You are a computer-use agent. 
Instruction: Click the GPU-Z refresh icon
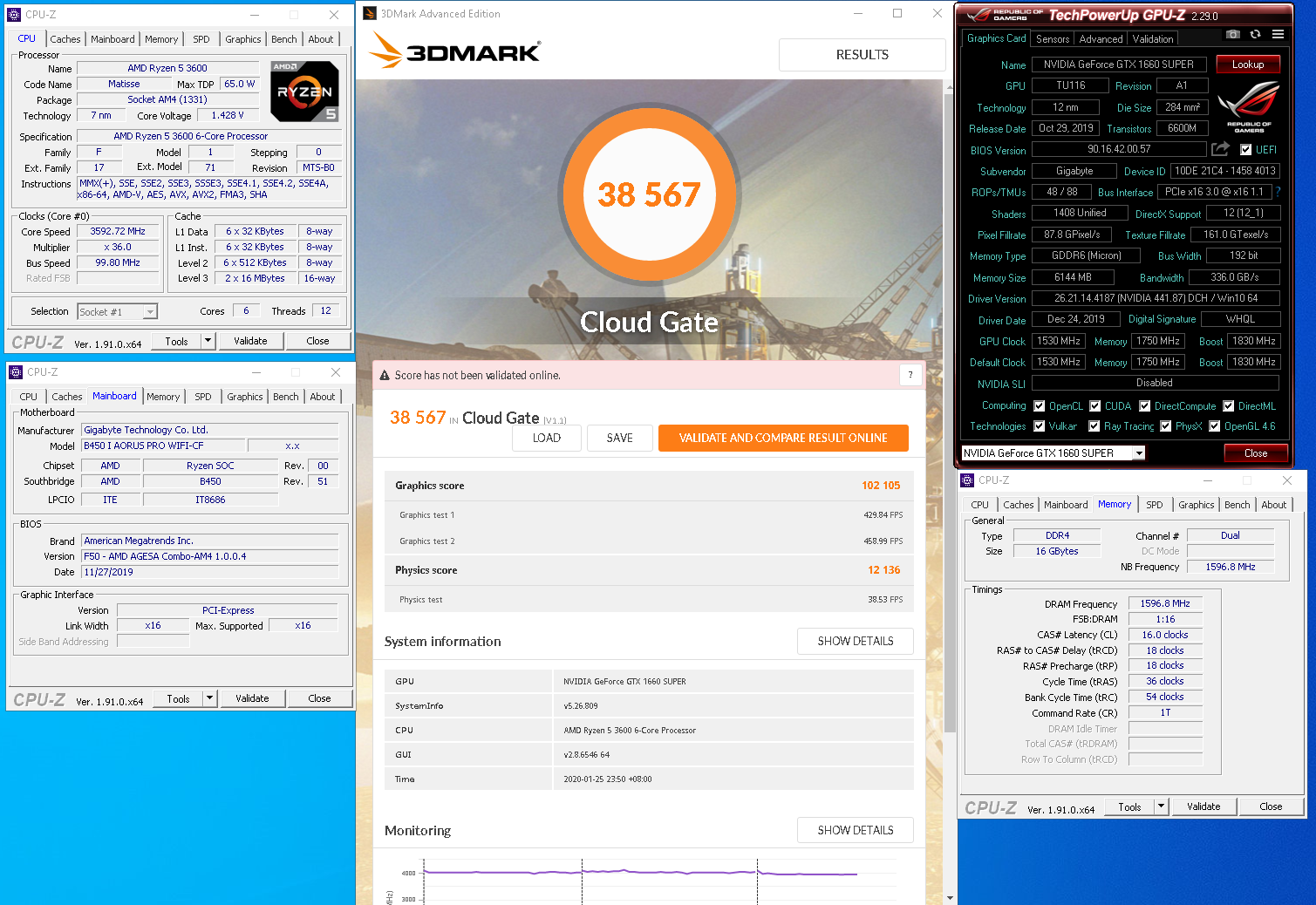(x=1255, y=35)
